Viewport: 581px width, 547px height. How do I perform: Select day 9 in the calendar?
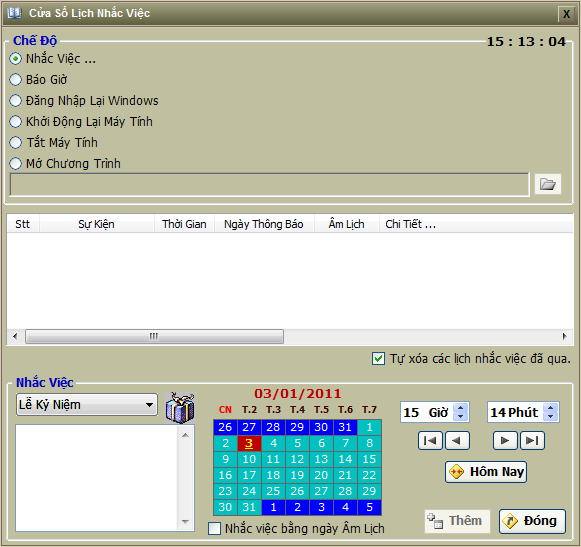tap(225, 459)
